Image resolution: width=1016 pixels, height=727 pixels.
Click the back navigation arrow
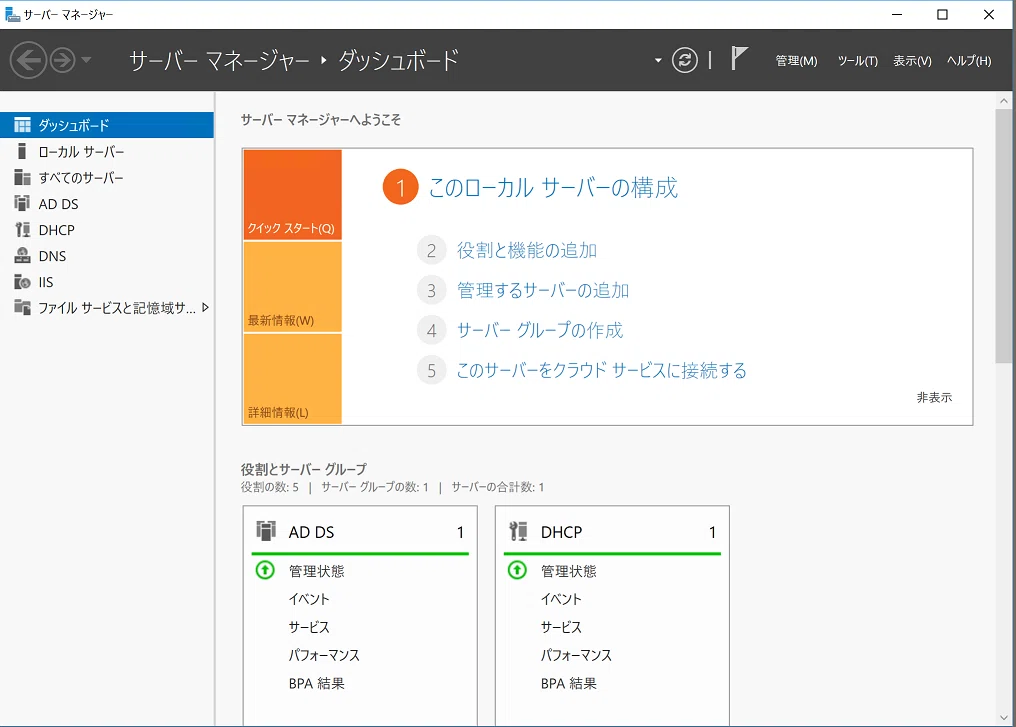pyautogui.click(x=28, y=60)
